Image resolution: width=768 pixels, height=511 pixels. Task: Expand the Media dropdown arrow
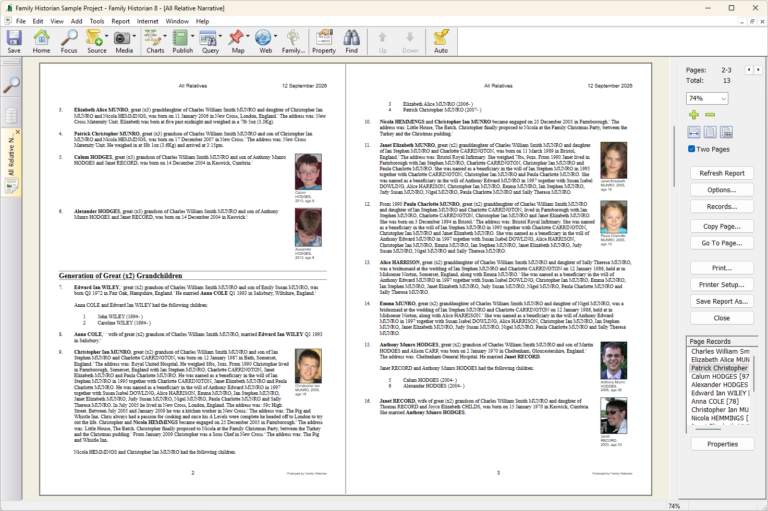point(134,36)
